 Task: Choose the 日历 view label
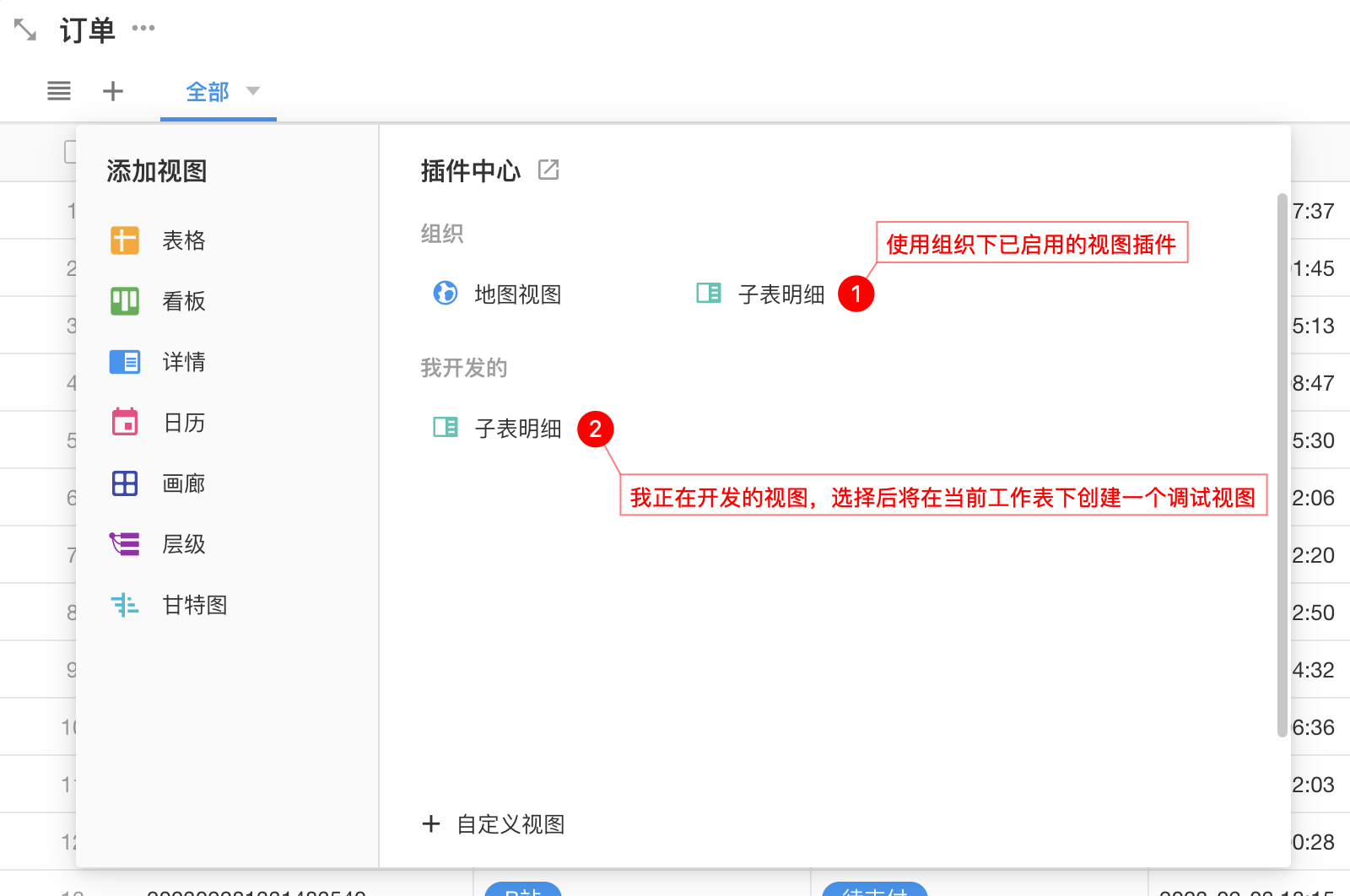184,423
